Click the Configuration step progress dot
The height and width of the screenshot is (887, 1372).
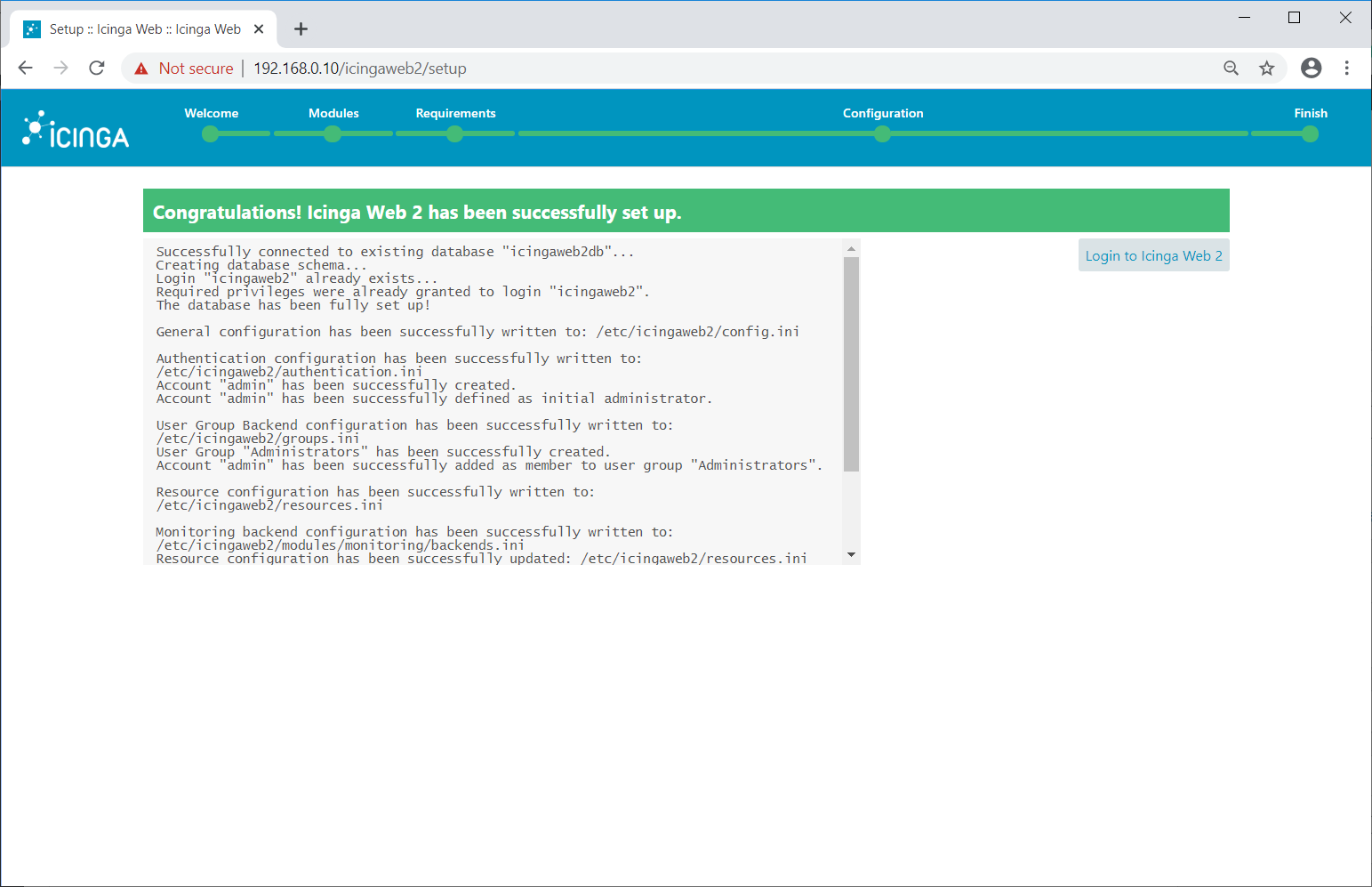[x=882, y=134]
